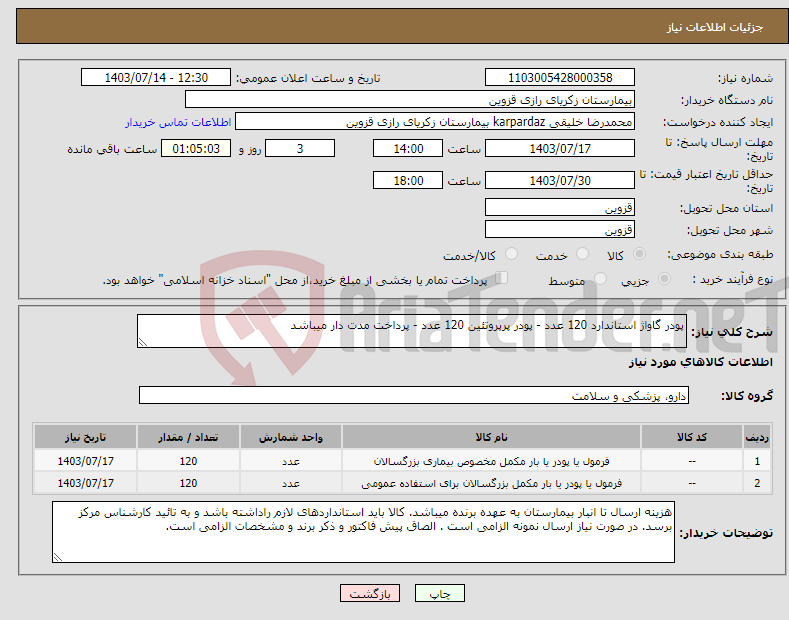
Task: Click the request creator field
Action: [x=435, y=121]
